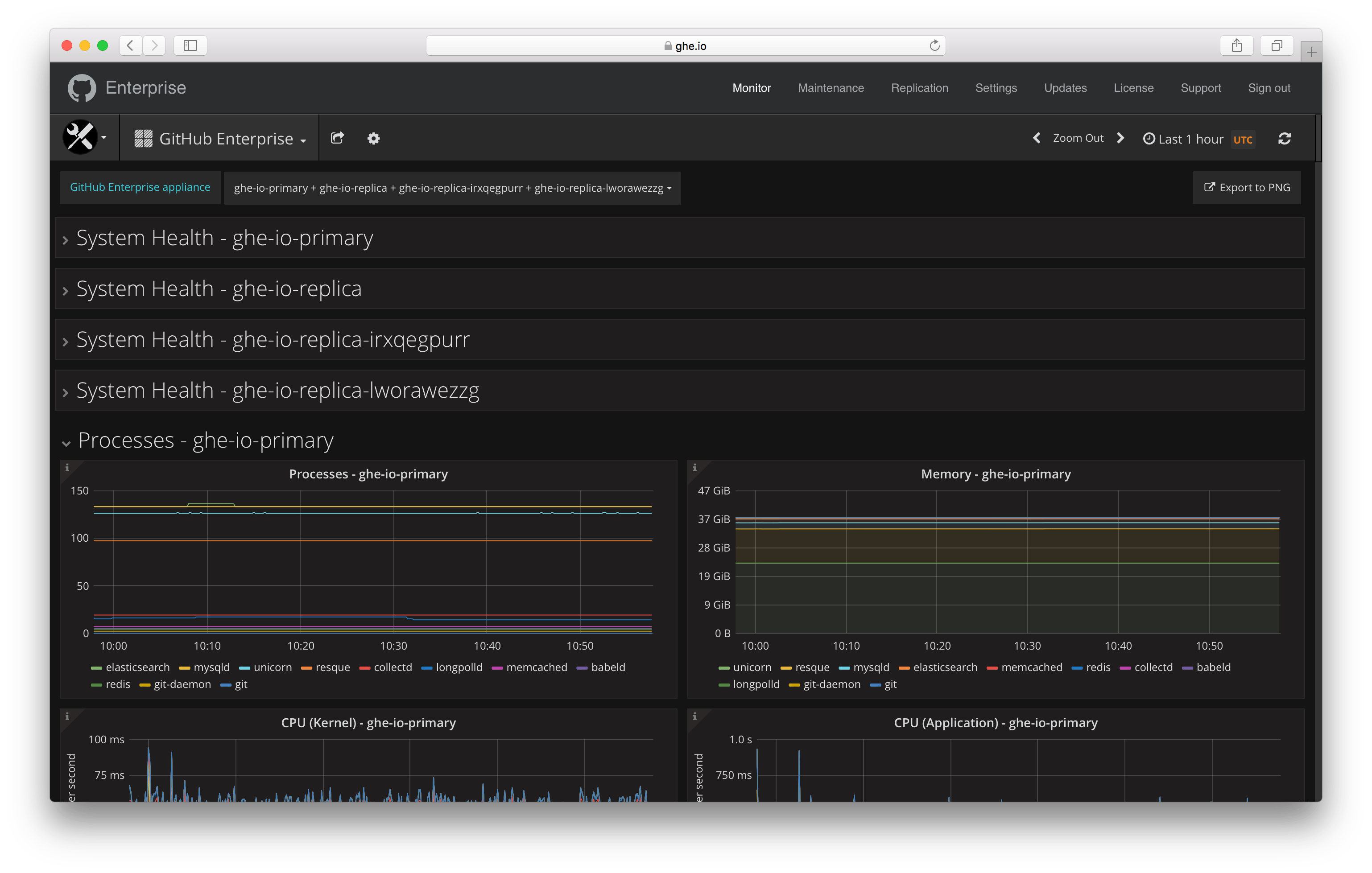1372x873 pixels.
Task: Click the GitHub Enterprise appliance tab
Action: [x=140, y=187]
